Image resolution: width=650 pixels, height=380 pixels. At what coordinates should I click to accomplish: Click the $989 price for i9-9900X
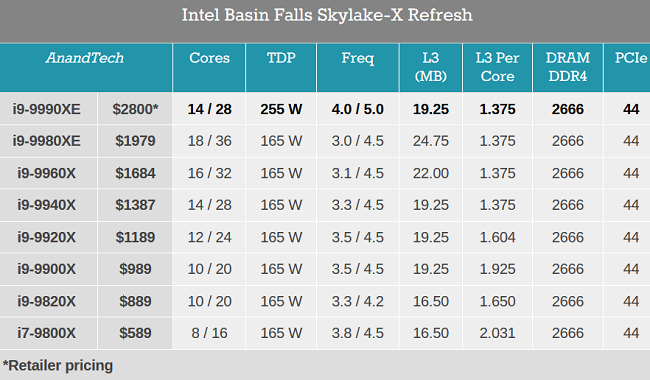135,269
